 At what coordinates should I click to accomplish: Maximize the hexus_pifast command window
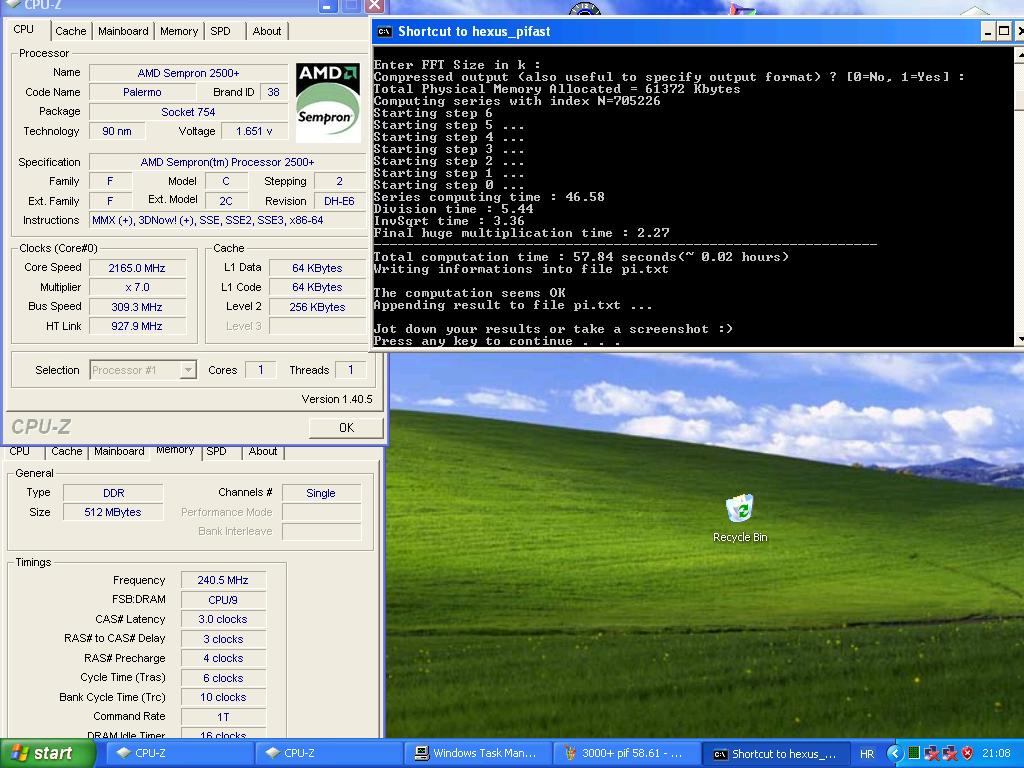click(x=1004, y=31)
